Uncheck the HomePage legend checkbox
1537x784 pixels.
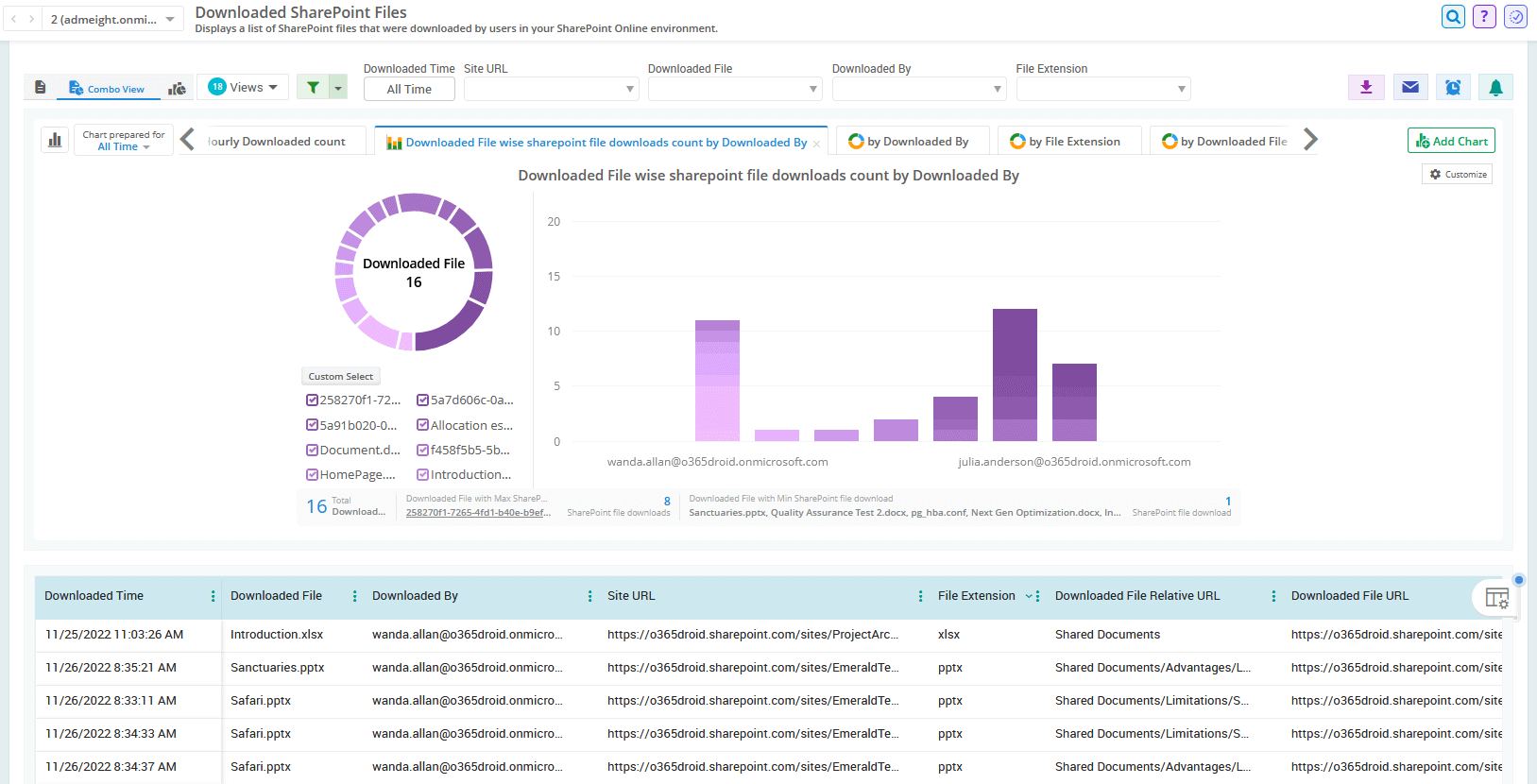(x=312, y=475)
